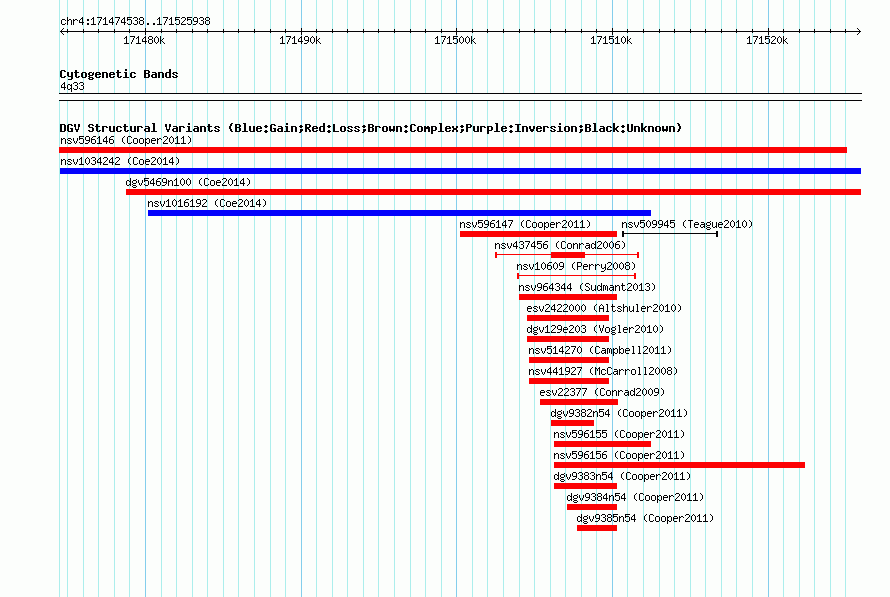Image resolution: width=890 pixels, height=597 pixels.
Task: Click the ruler's left arrowhead
Action: click(x=62, y=32)
